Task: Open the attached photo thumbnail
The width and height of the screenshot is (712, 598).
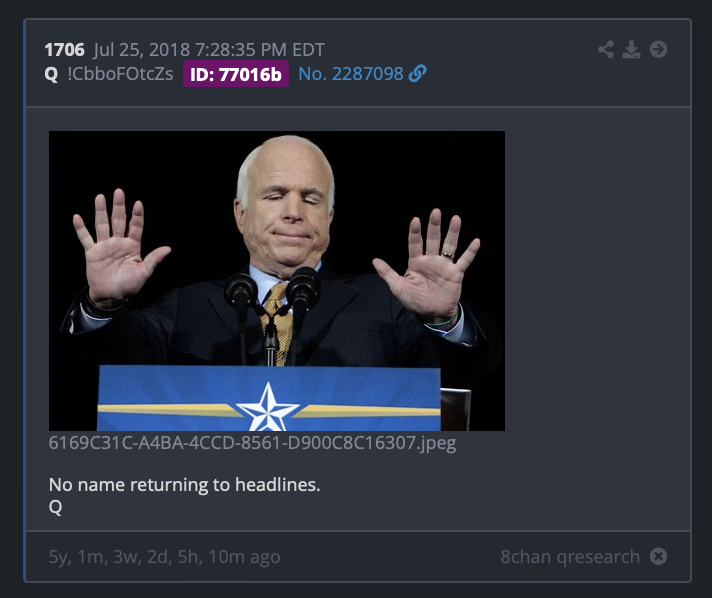Action: [x=277, y=281]
